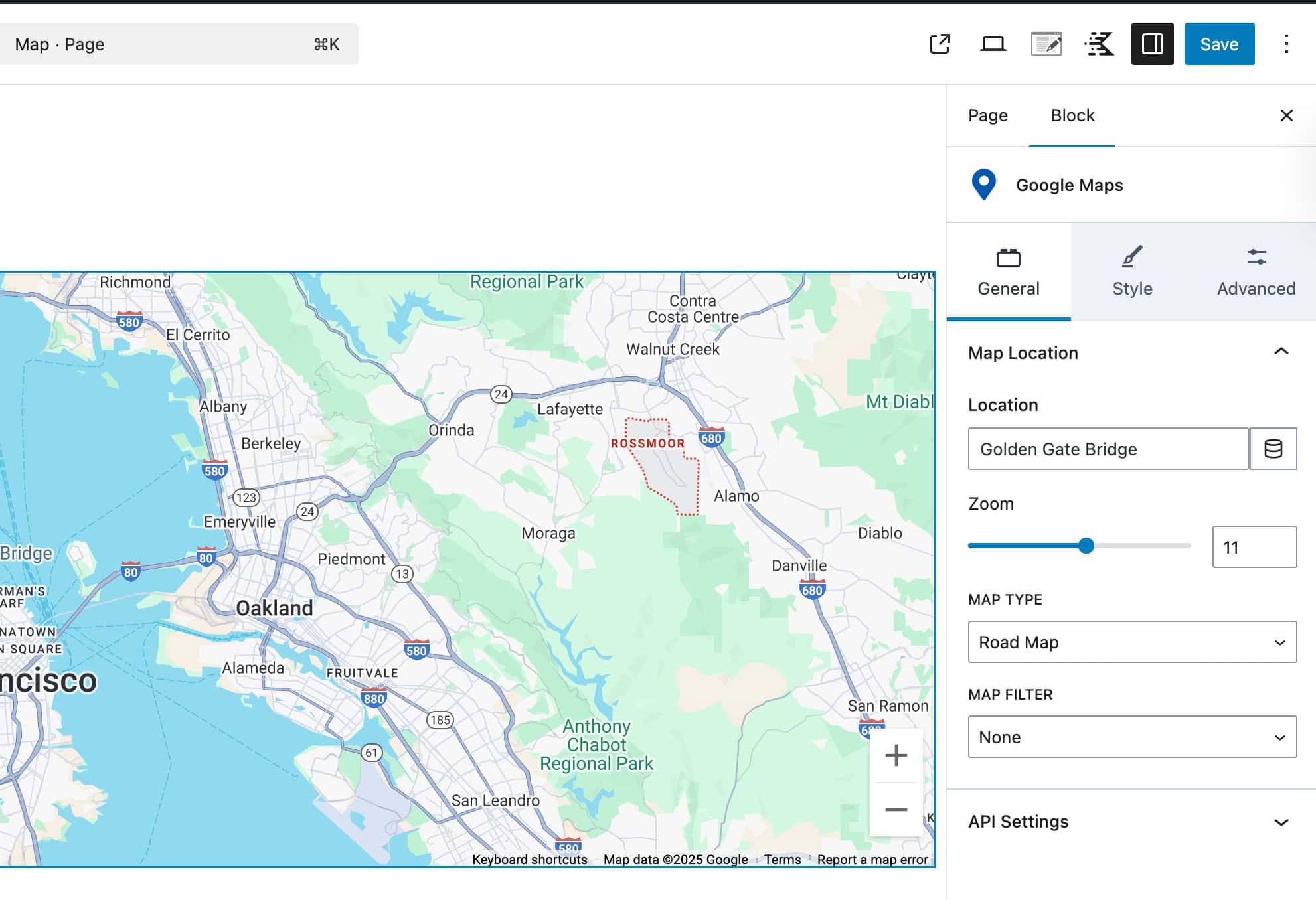Viewport: 1316px width, 900px height.
Task: Open the preview in new tab icon
Action: tap(940, 44)
